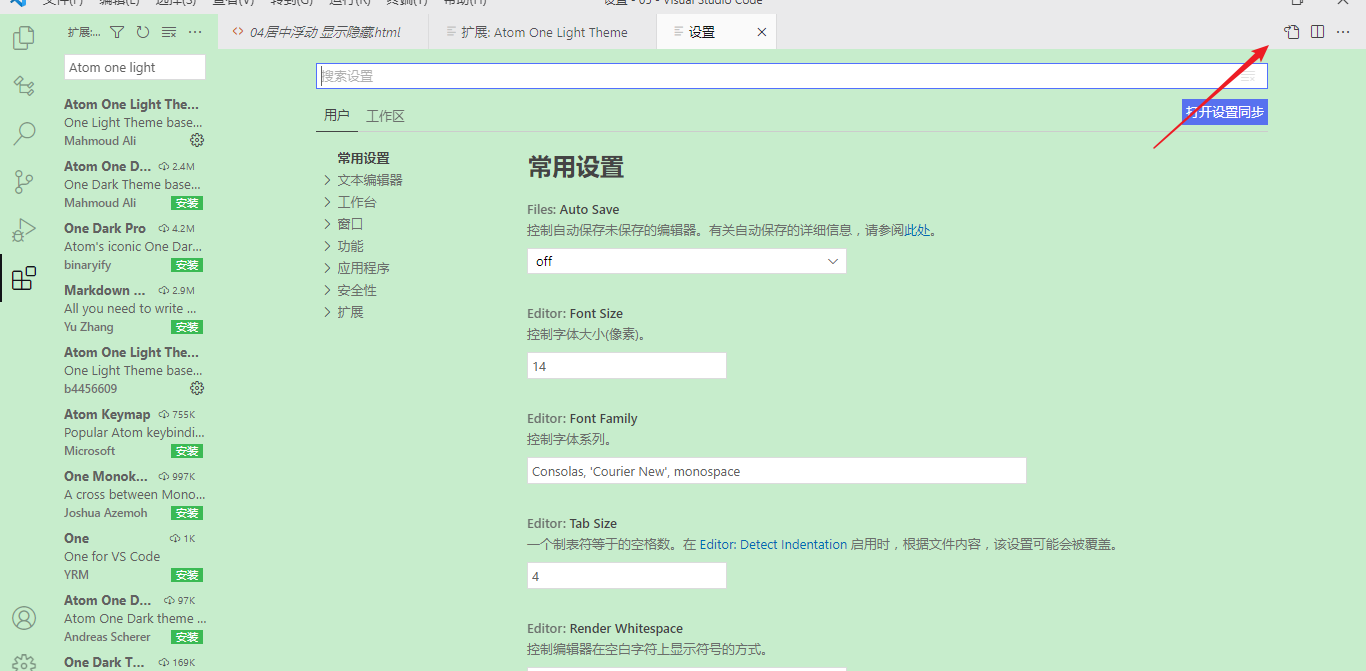The width and height of the screenshot is (1366, 671).
Task: Click the 常用设置 heading
Action: 576,167
